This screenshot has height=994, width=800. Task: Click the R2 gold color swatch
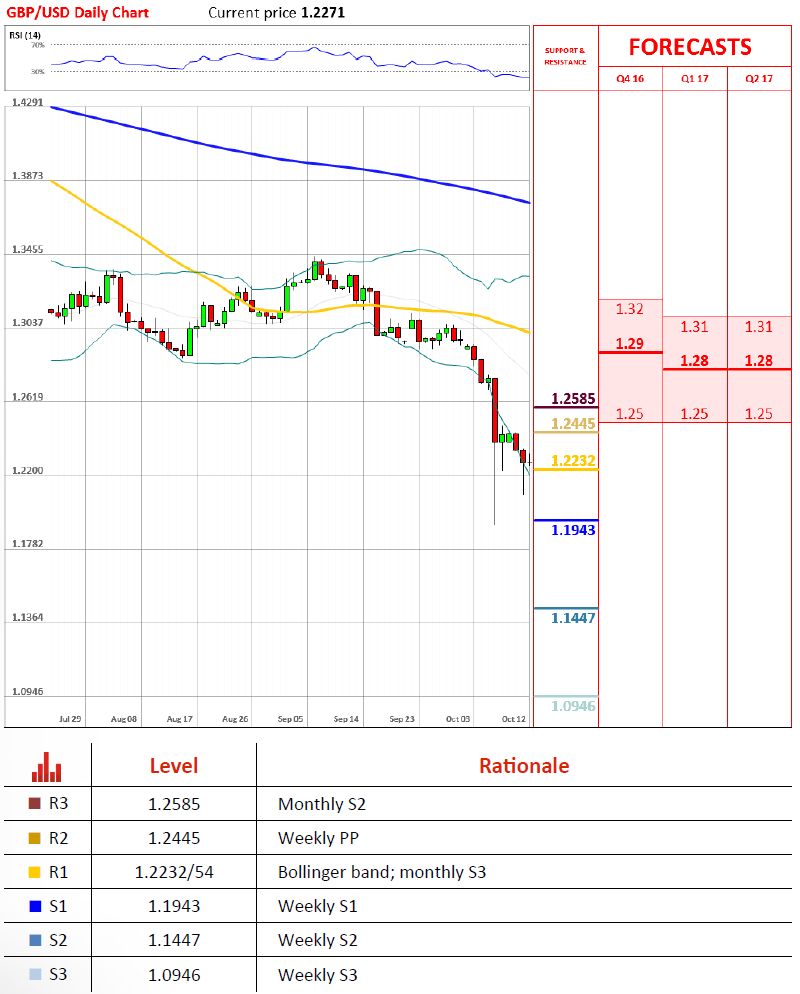click(x=35, y=838)
